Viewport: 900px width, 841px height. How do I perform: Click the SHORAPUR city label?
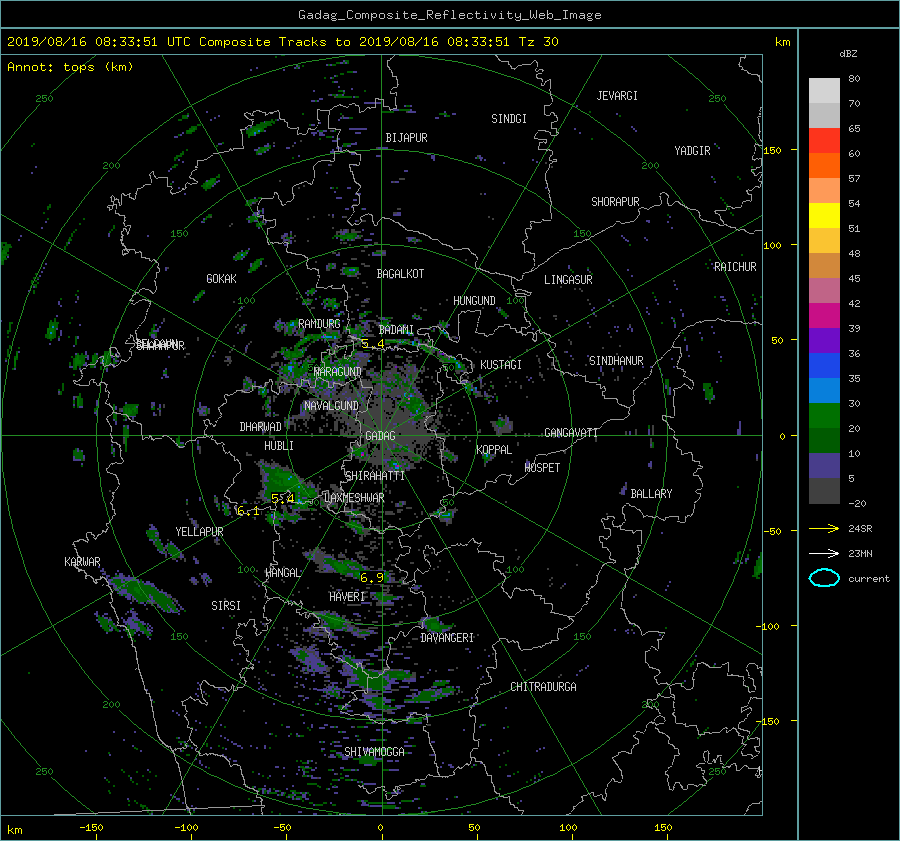[x=615, y=202]
